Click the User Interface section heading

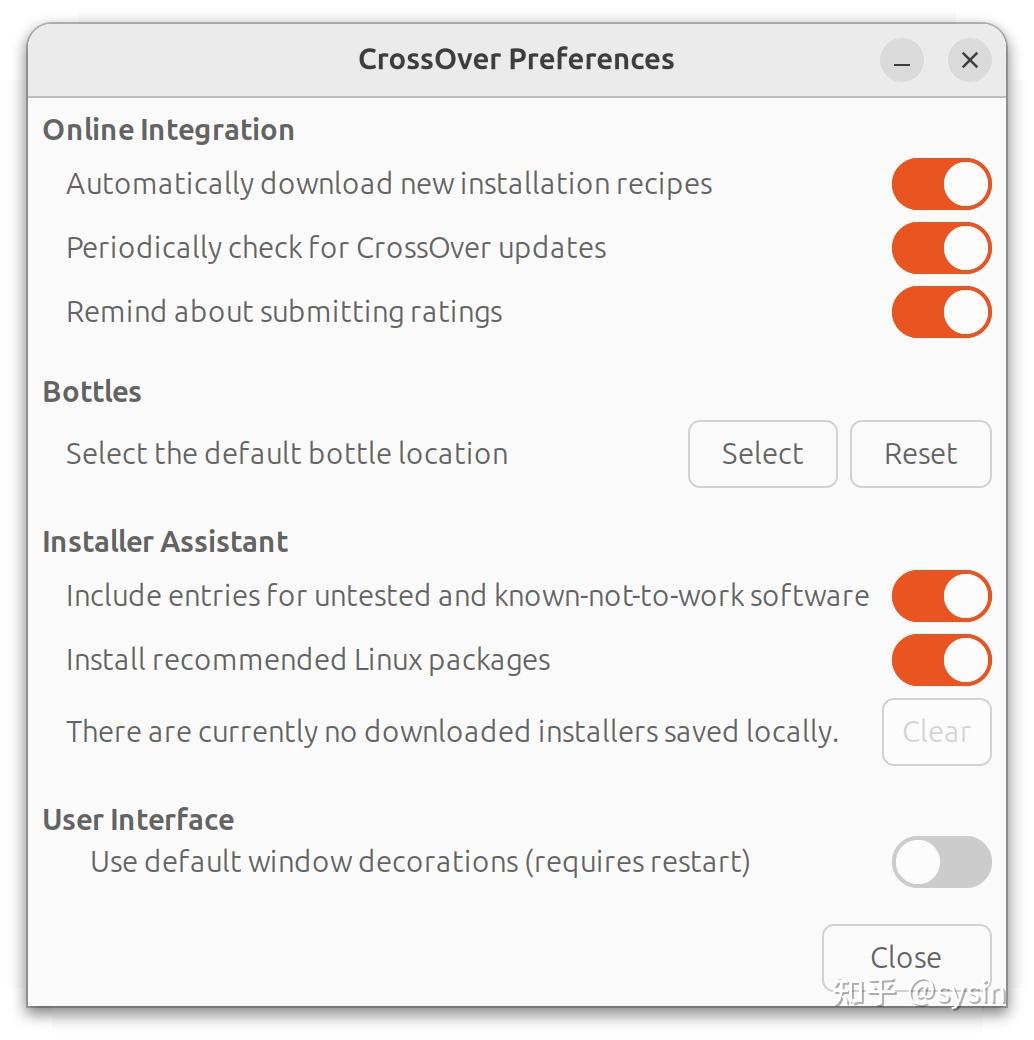point(137,819)
